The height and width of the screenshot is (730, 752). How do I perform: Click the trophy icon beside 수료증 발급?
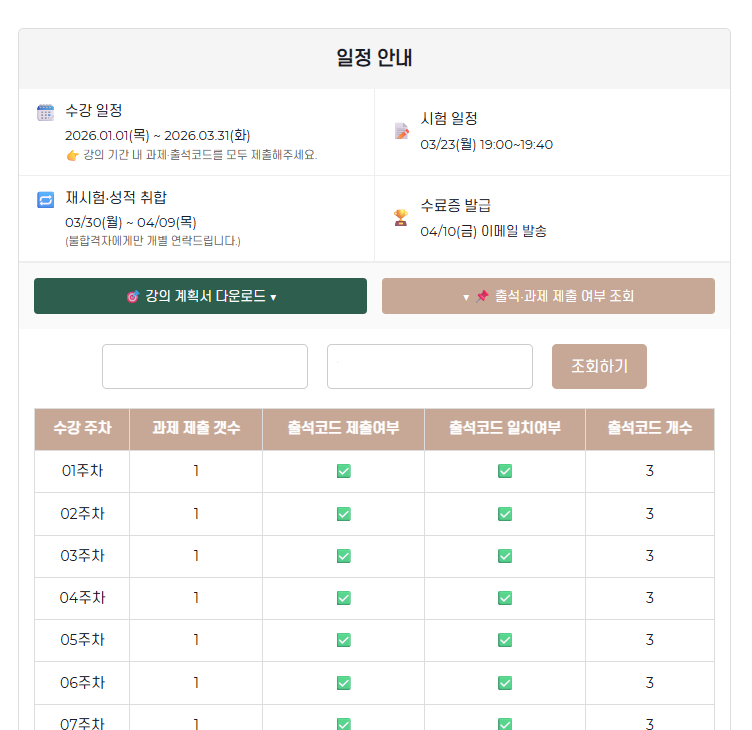coord(401,217)
